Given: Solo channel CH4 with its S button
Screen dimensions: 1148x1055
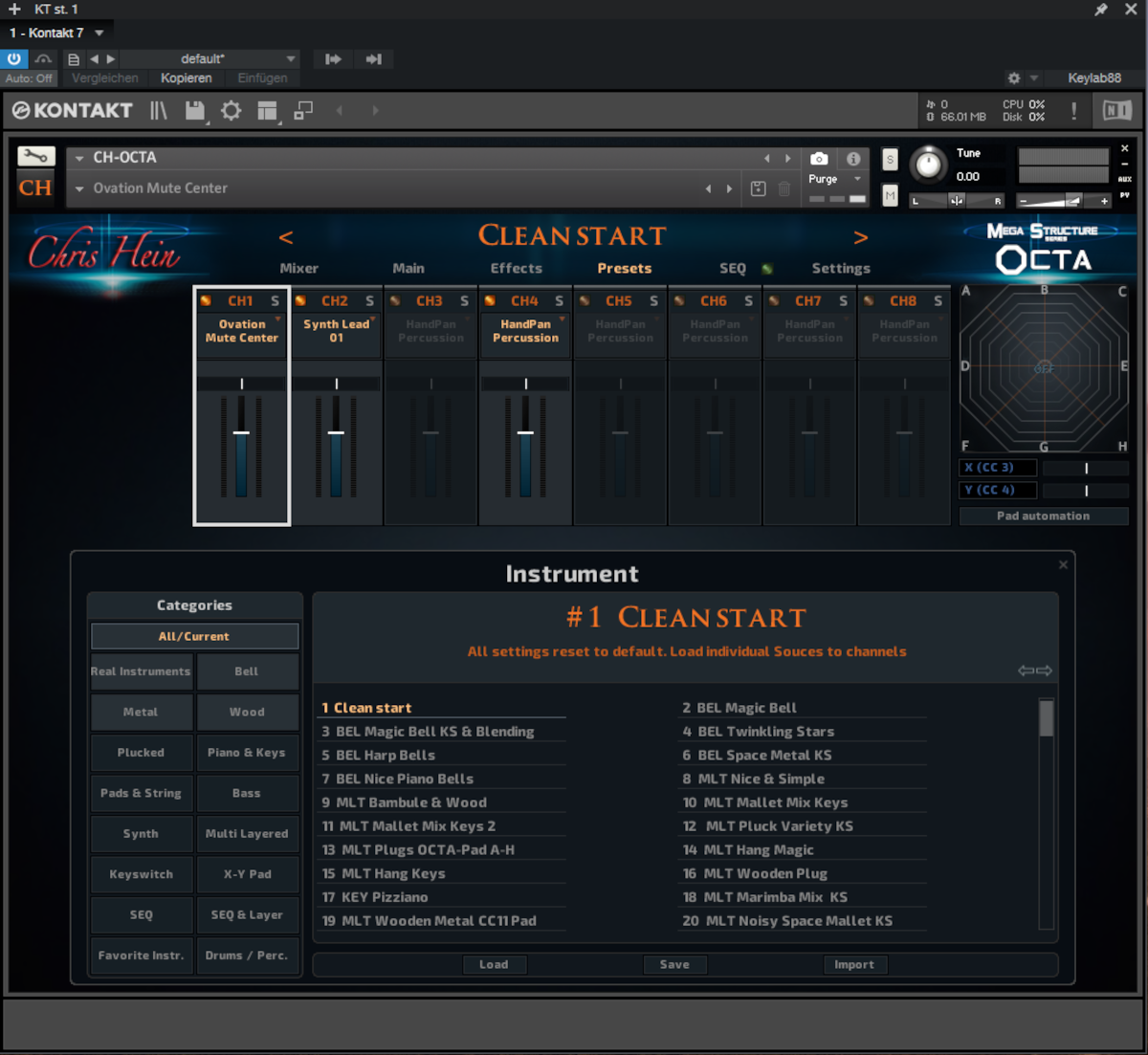Looking at the screenshot, I should 559,301.
